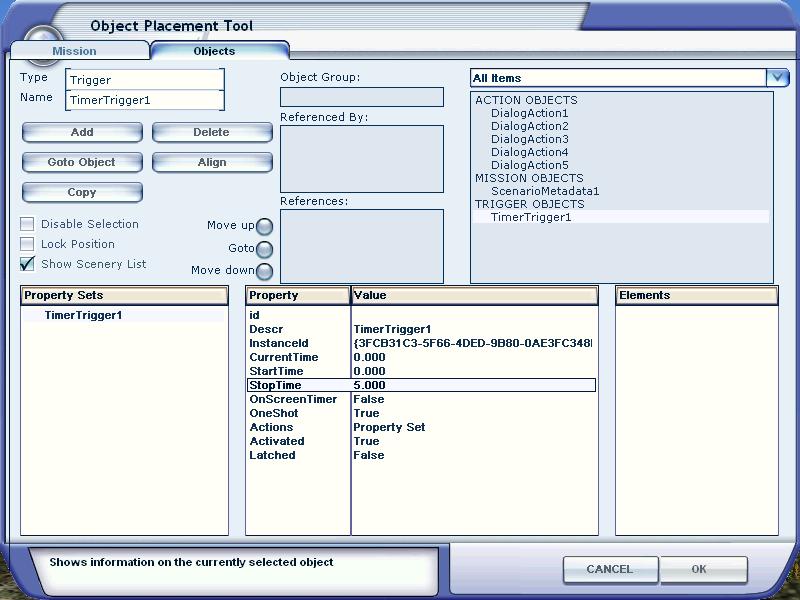Click the Goto circular button
The width and height of the screenshot is (800, 600).
[264, 249]
